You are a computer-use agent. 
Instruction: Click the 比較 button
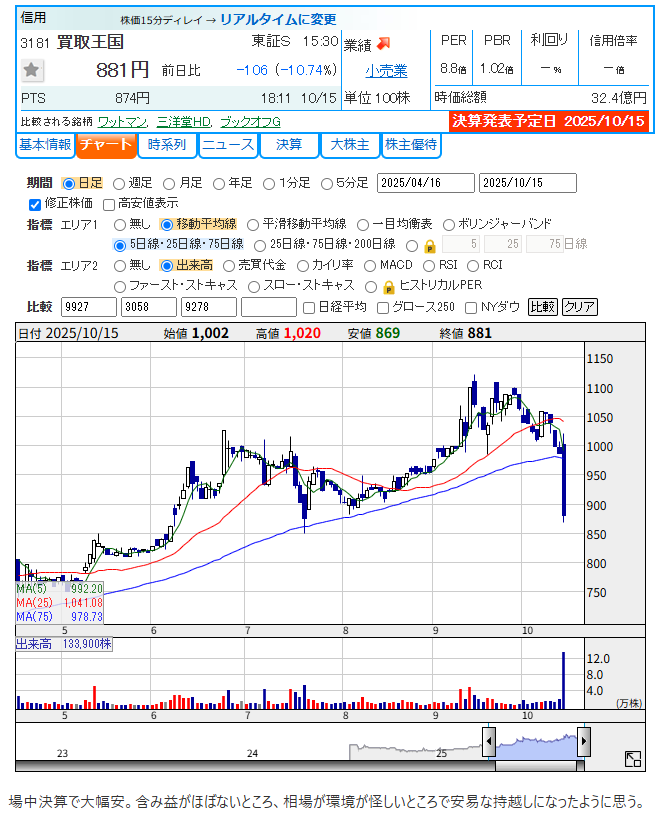point(543,307)
